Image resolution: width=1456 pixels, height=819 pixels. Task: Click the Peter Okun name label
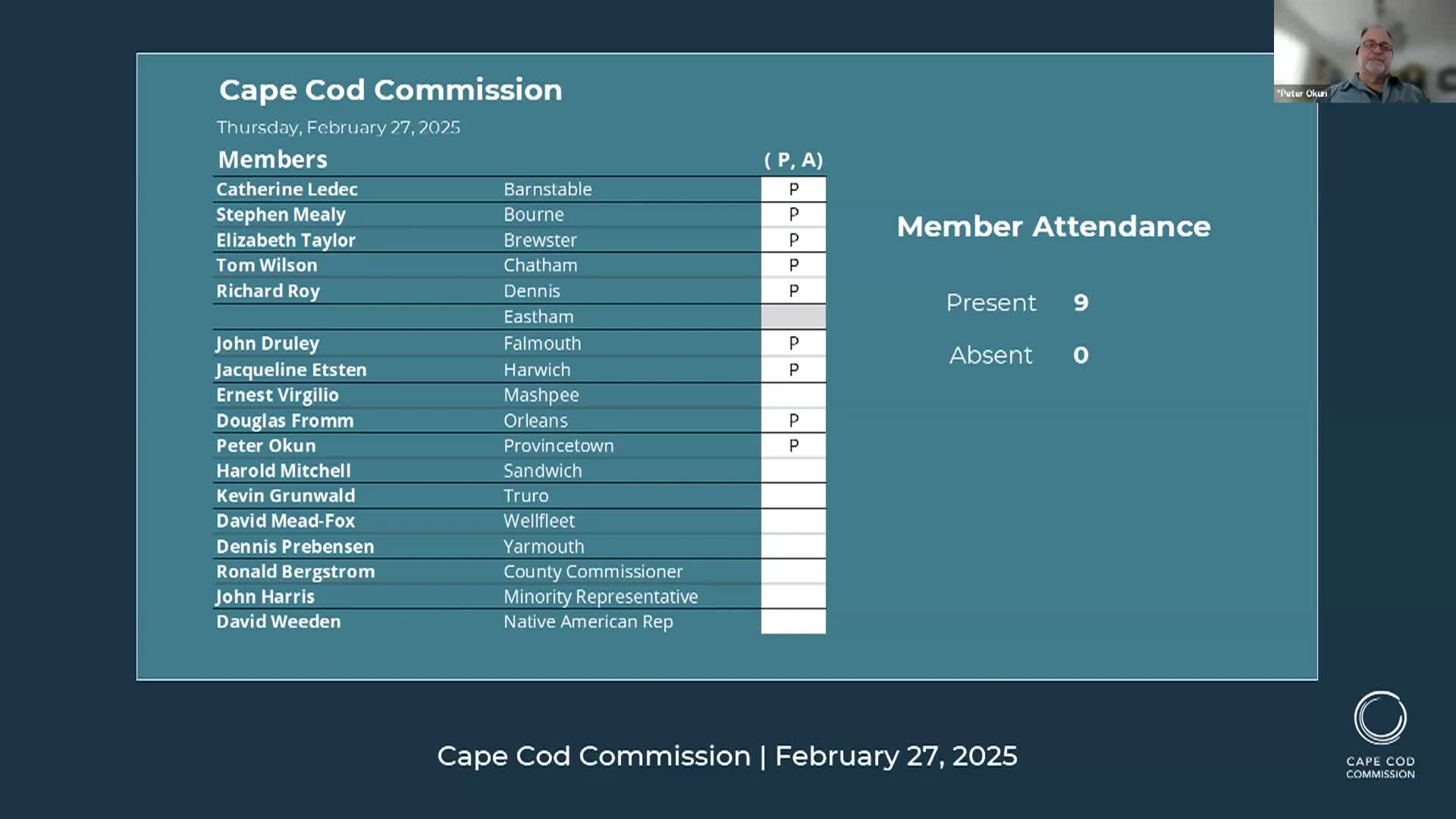click(x=1302, y=93)
